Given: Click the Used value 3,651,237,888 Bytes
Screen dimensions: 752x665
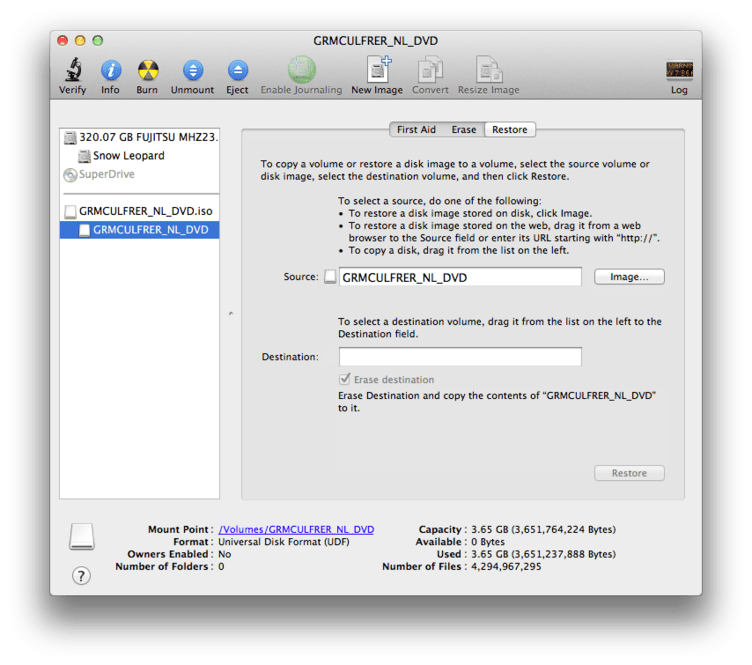Looking at the screenshot, I should [543, 554].
